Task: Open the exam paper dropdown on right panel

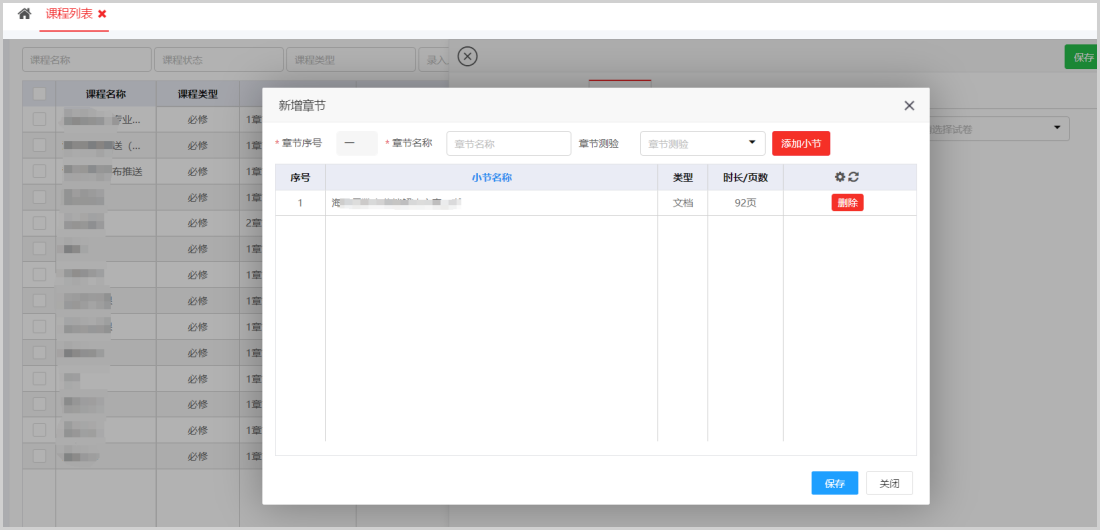Action: (1057, 128)
